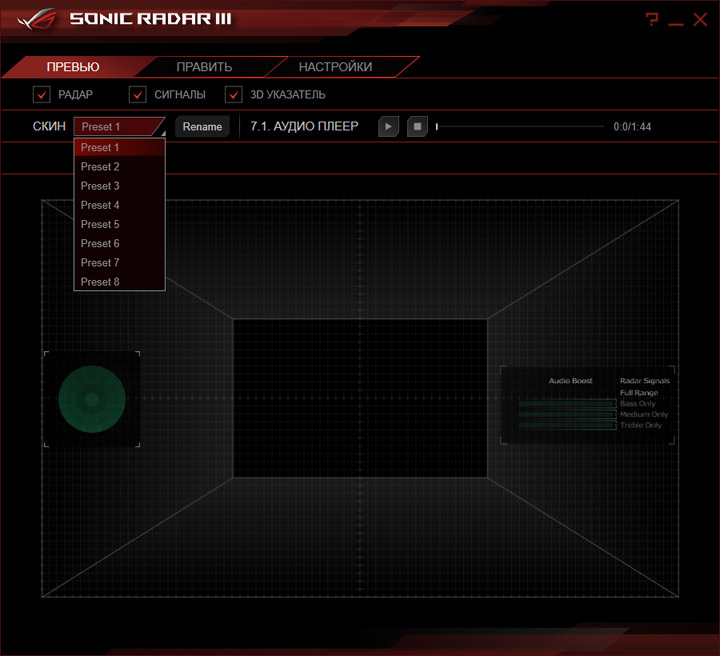Click the audio player progress slider
Screen dimensions: 720x656
[x=520, y=127]
